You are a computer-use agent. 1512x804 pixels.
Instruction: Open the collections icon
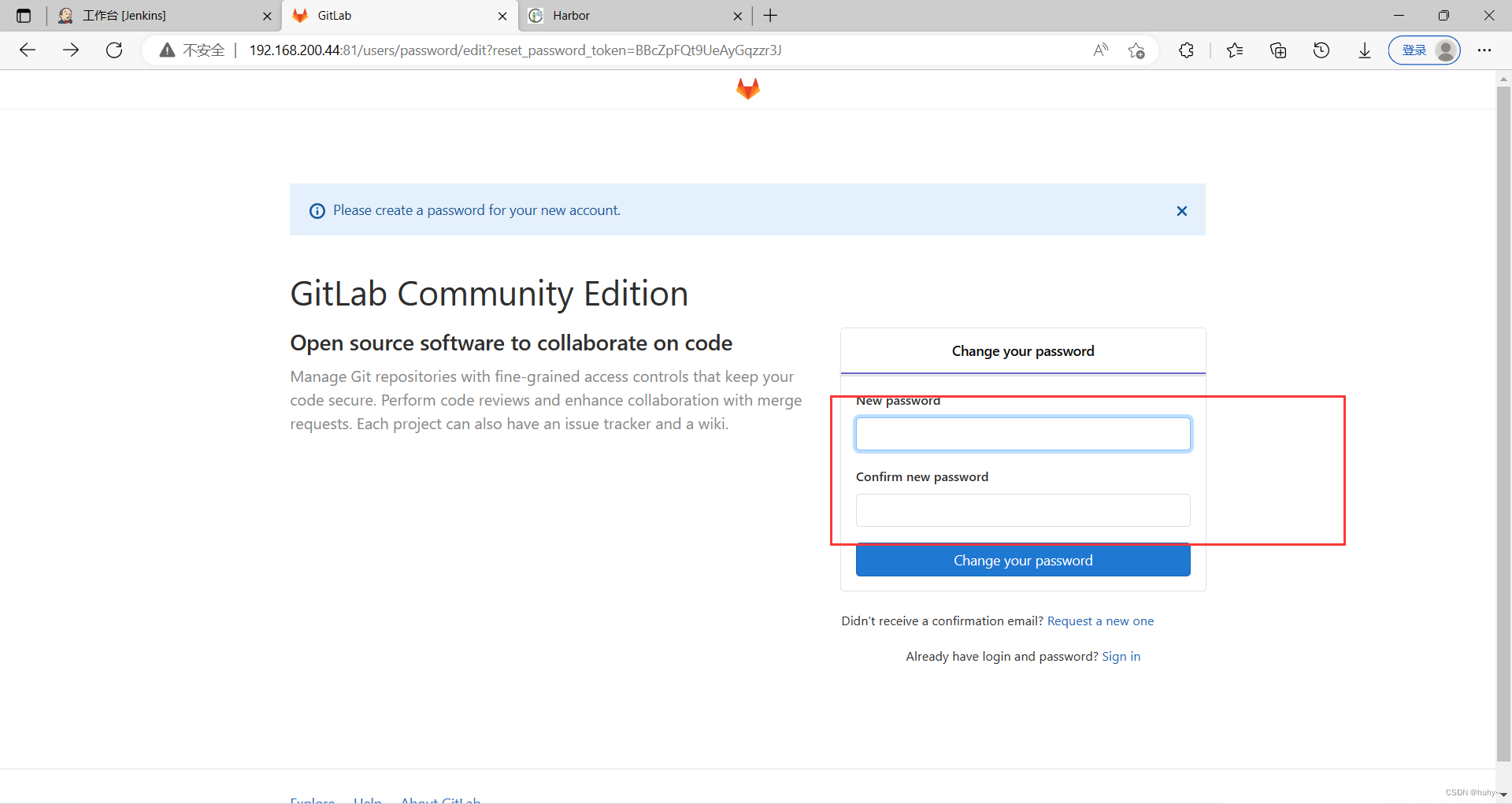tap(1278, 50)
